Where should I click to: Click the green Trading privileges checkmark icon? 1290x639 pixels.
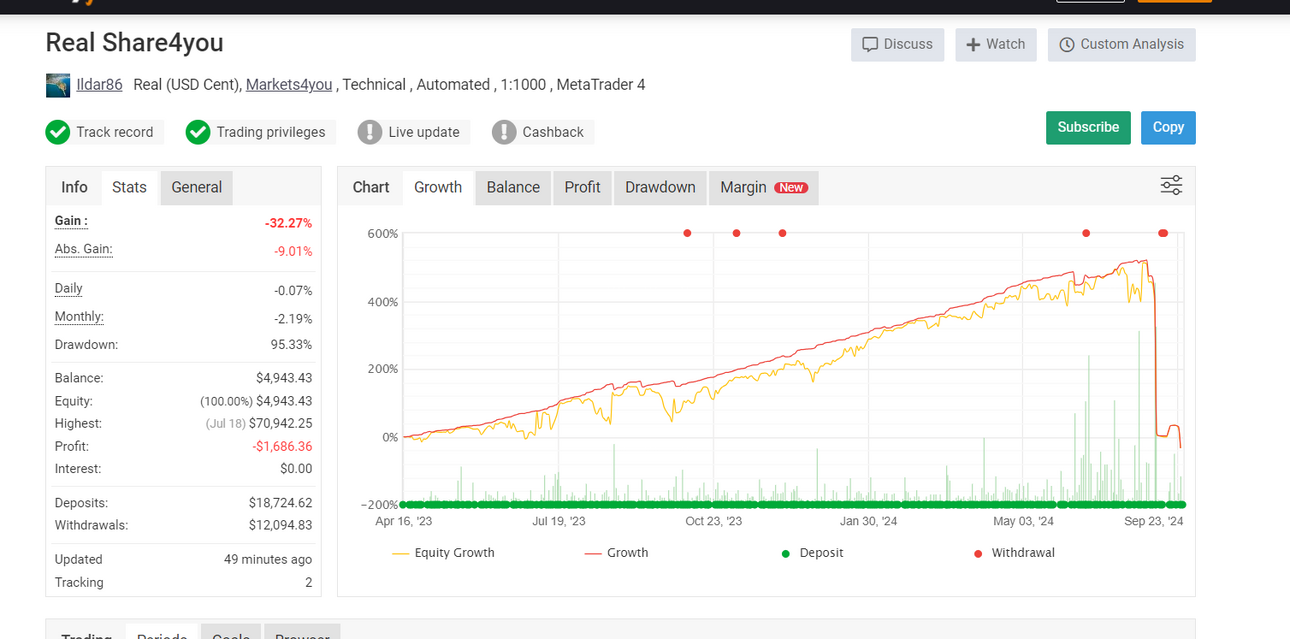pos(198,132)
